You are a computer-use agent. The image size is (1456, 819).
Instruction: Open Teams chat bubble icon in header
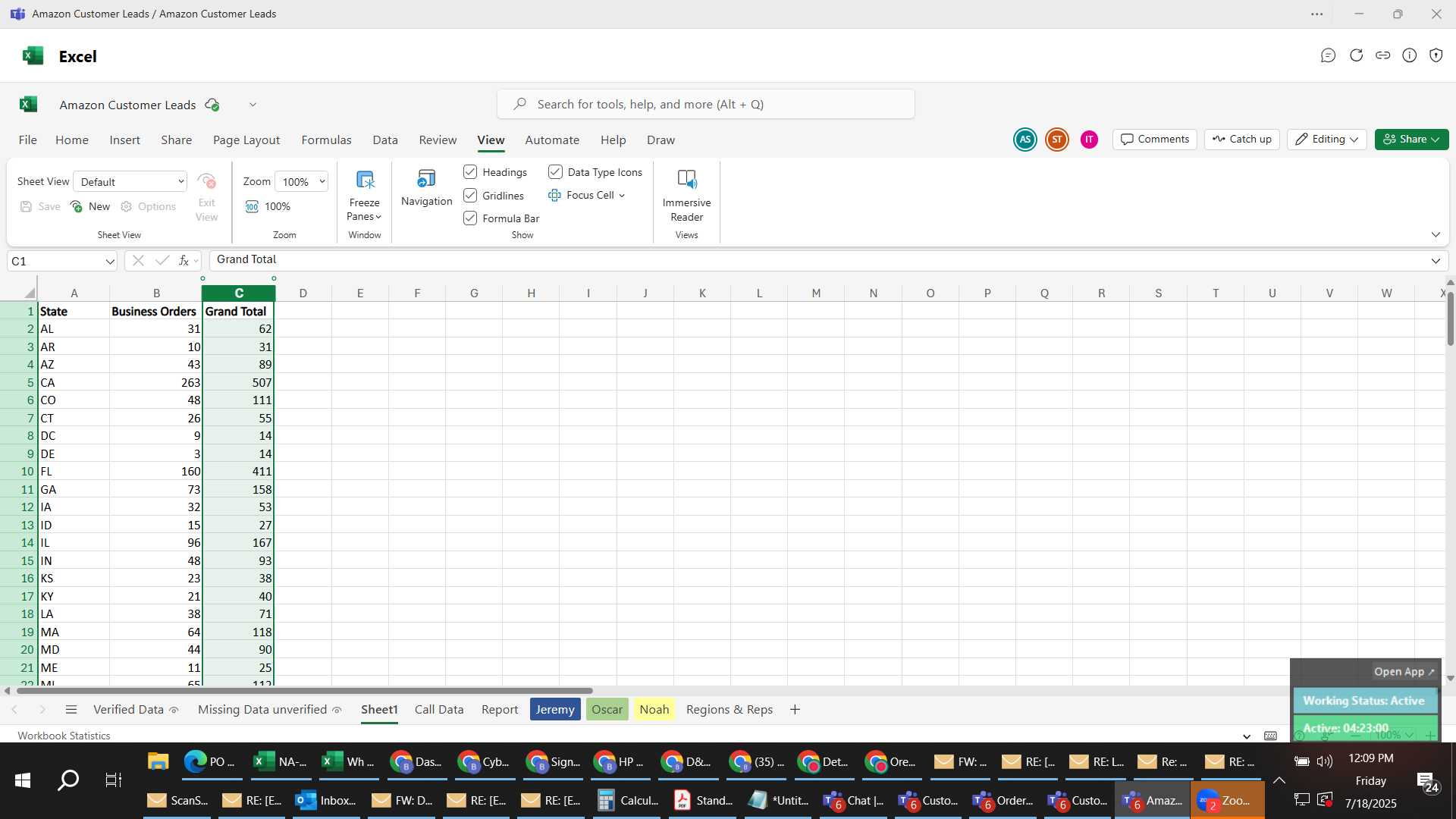(1328, 55)
